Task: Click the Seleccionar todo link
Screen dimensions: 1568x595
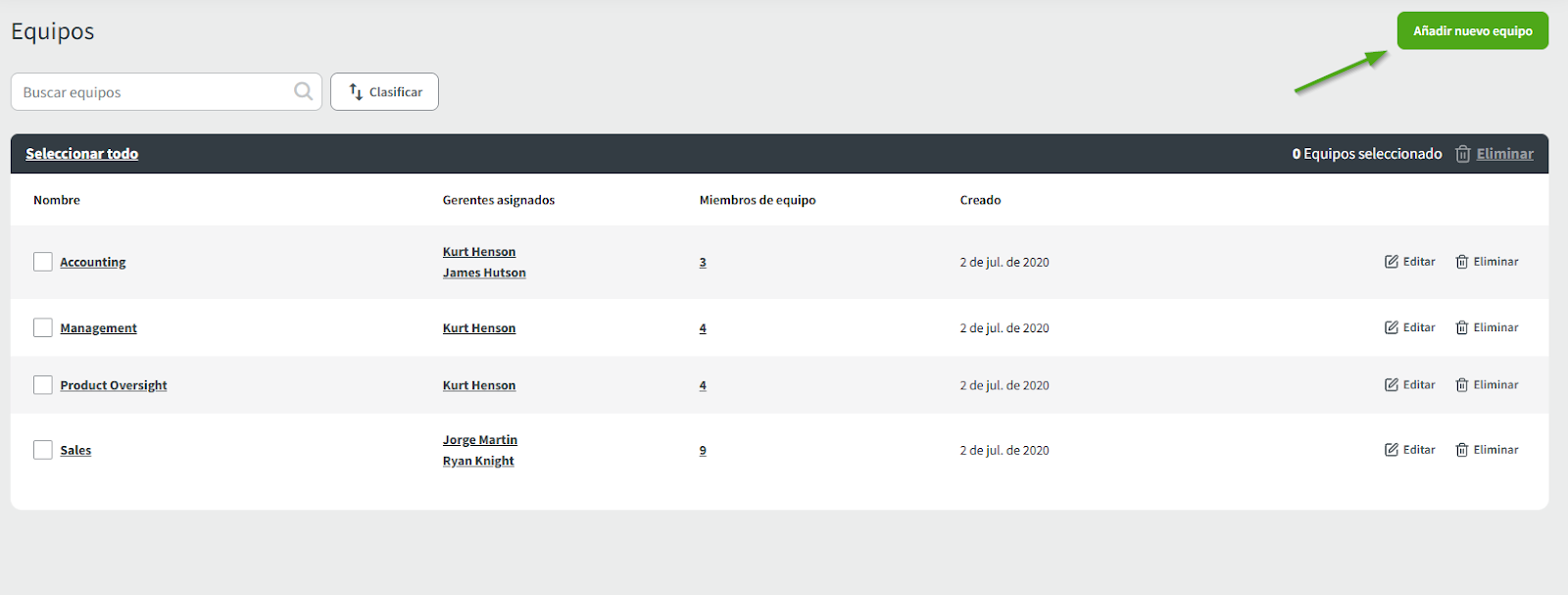Action: coord(81,154)
